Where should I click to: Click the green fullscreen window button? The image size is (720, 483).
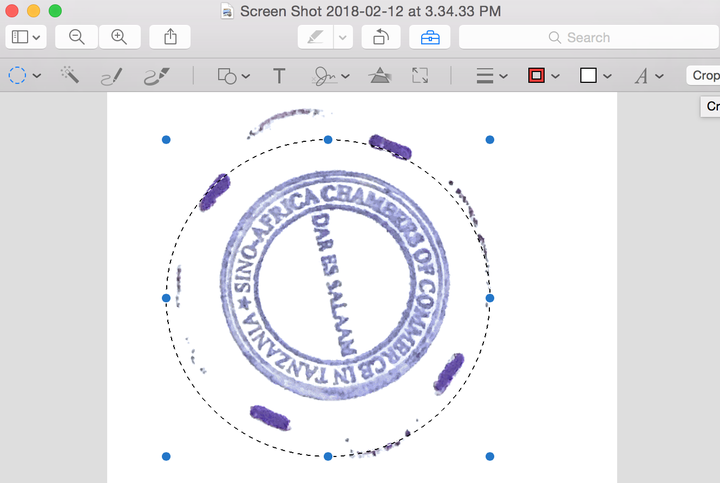55,11
